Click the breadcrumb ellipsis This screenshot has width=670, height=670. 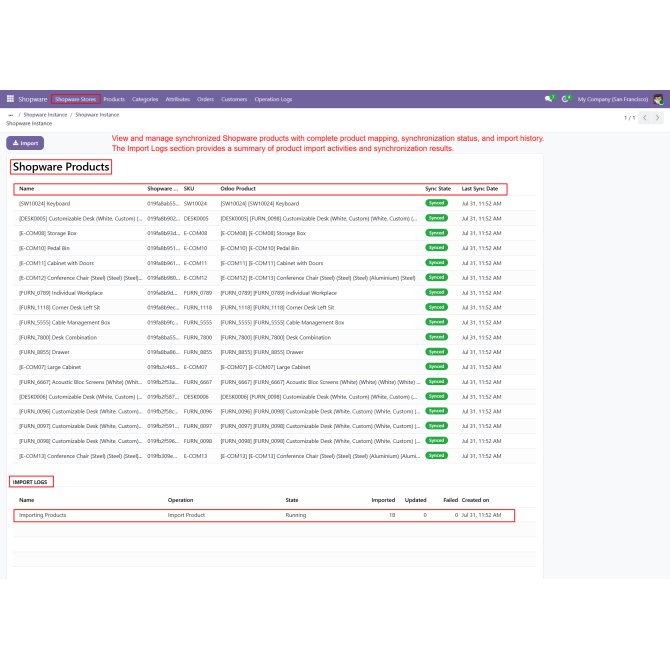(x=11, y=115)
